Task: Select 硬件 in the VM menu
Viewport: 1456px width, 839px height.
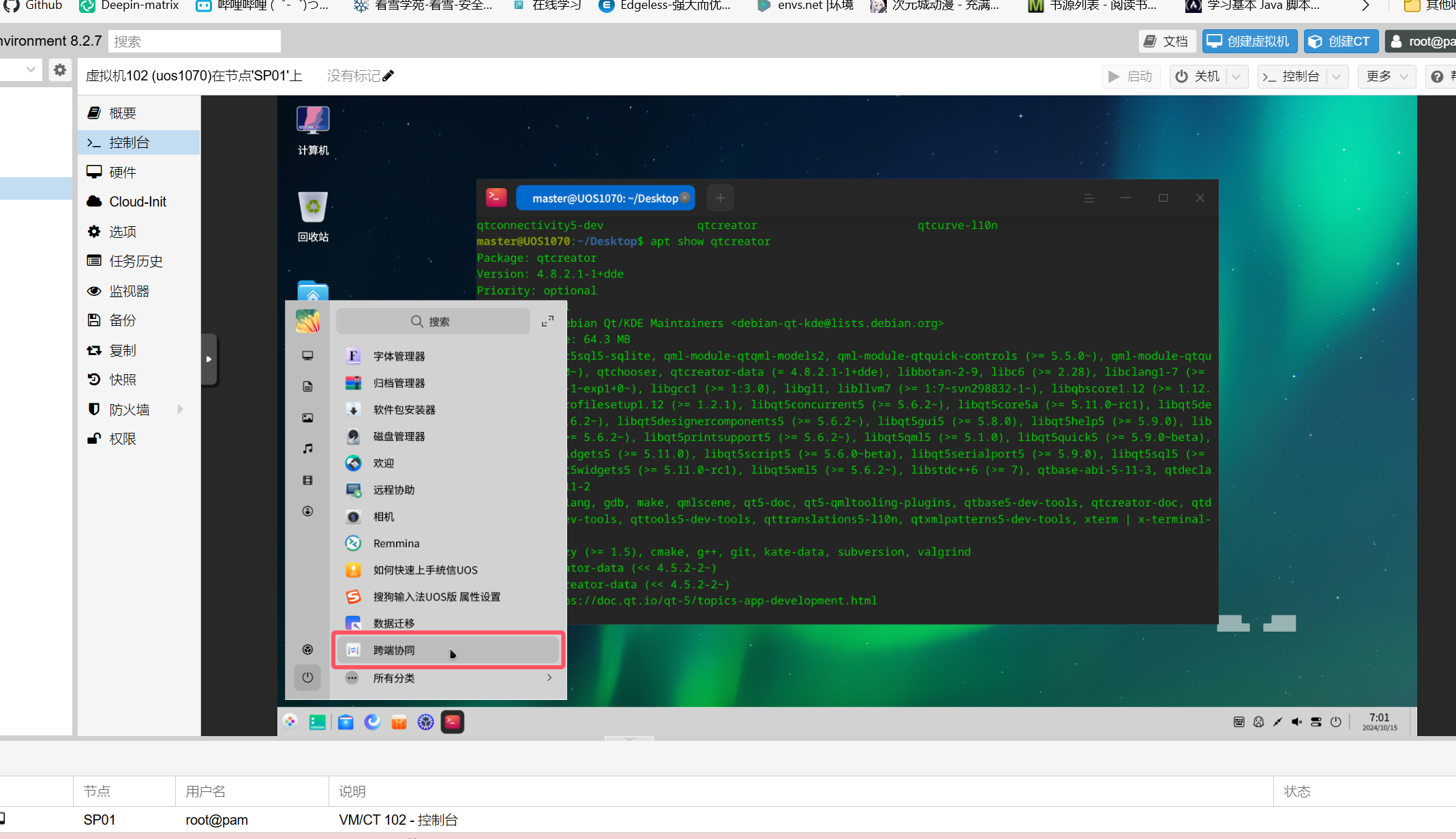Action: pos(139,172)
